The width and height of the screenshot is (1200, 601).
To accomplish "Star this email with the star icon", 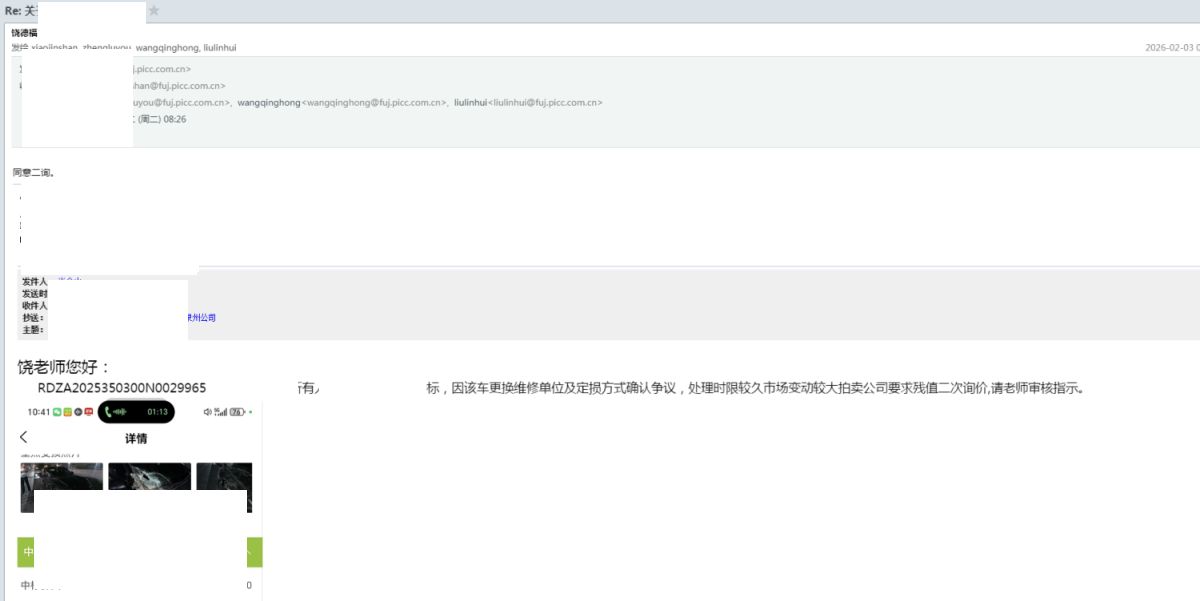I will tap(154, 11).
